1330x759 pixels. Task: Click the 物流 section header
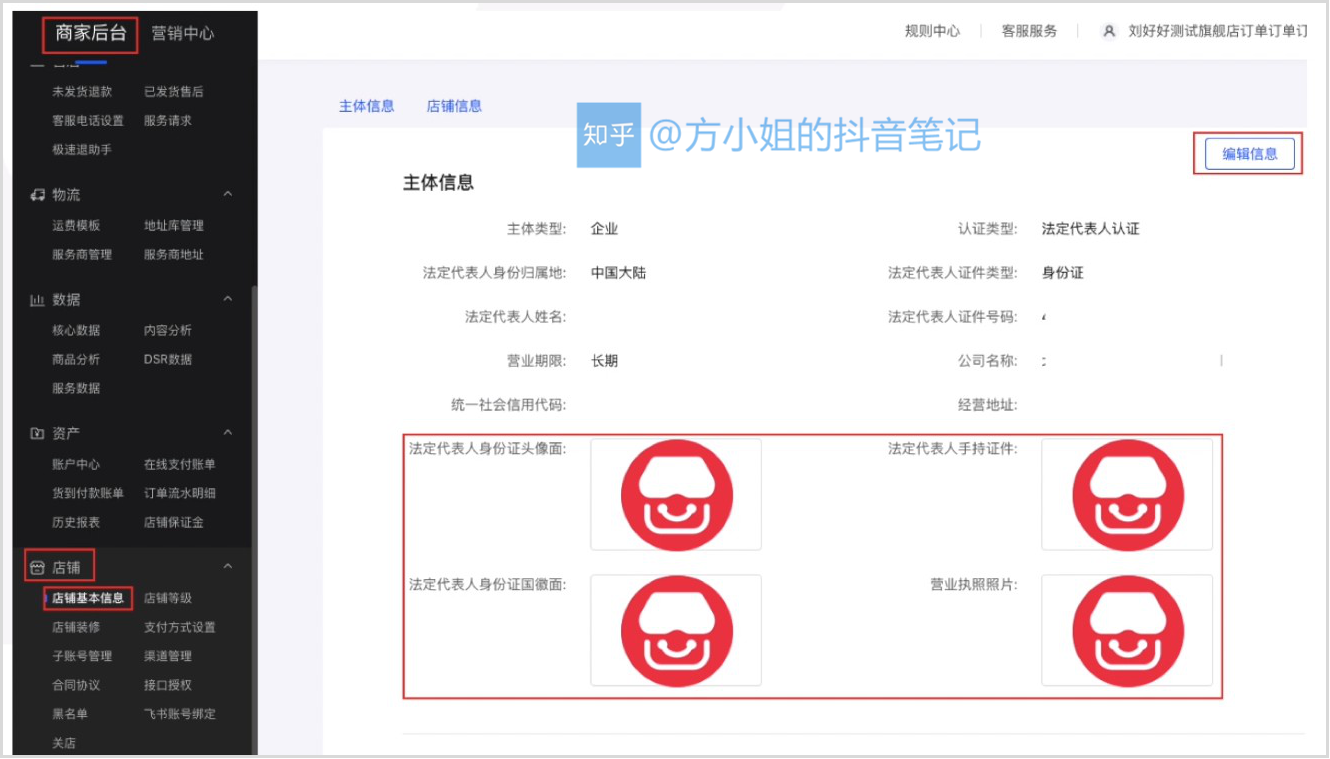click(x=133, y=194)
